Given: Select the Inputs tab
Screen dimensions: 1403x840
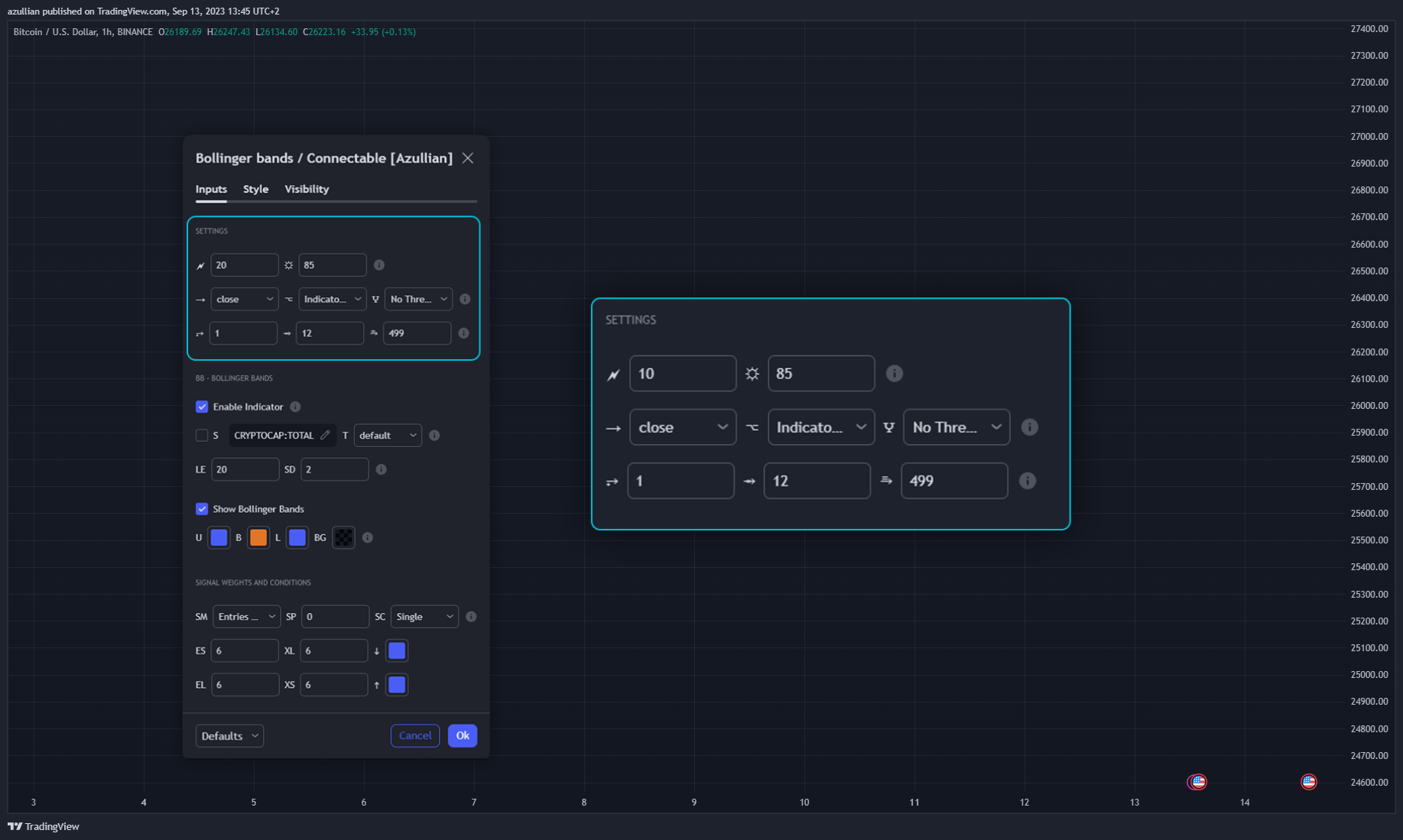Looking at the screenshot, I should tap(211, 189).
